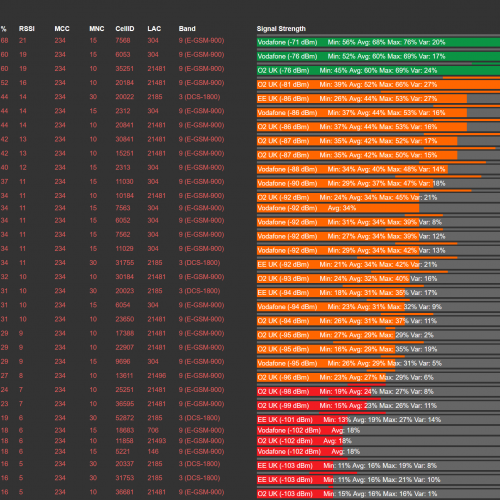The image size is (500, 500).
Task: Click the O2 UK (-93 dBm) signal bar
Action: click(x=333, y=279)
